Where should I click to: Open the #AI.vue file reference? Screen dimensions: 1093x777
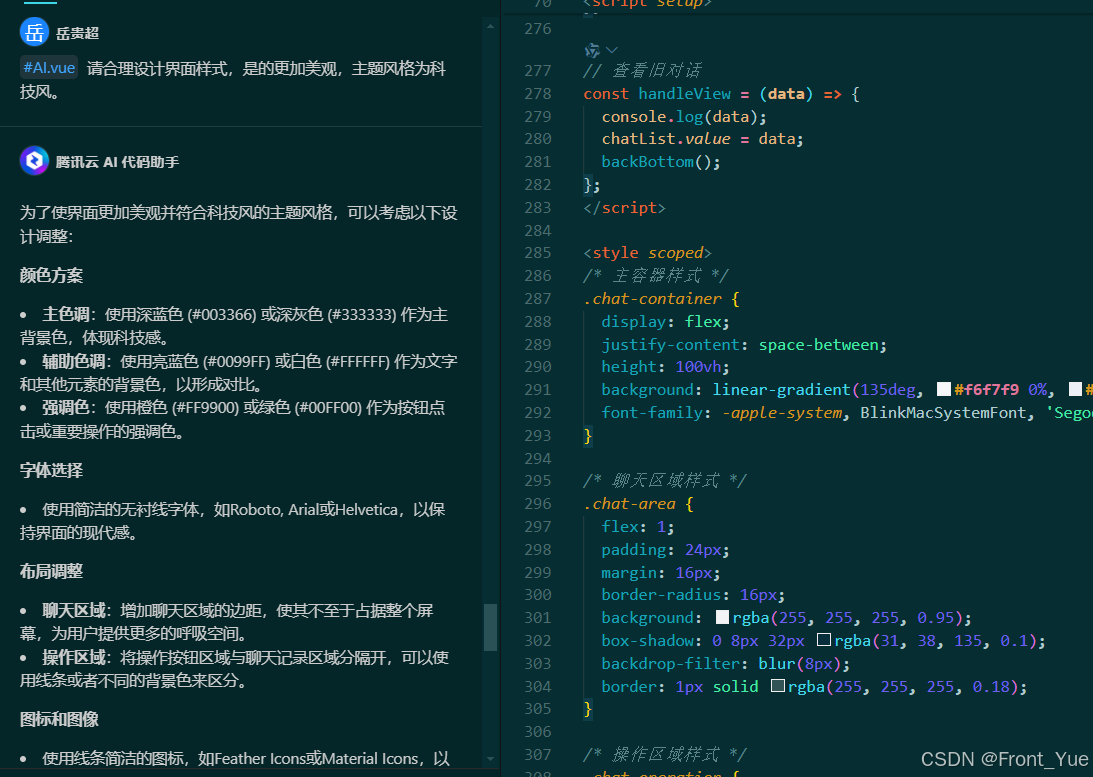point(49,68)
